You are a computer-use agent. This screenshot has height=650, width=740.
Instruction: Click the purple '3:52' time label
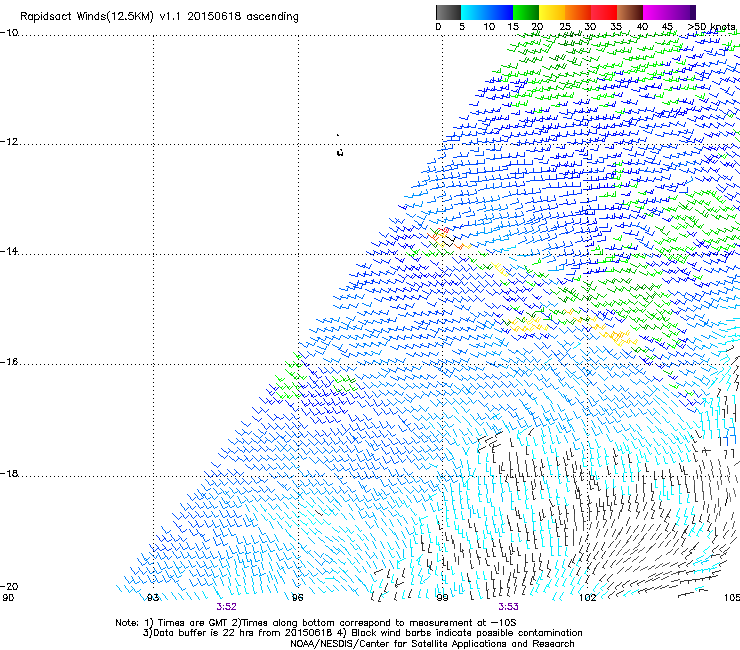tap(227, 607)
